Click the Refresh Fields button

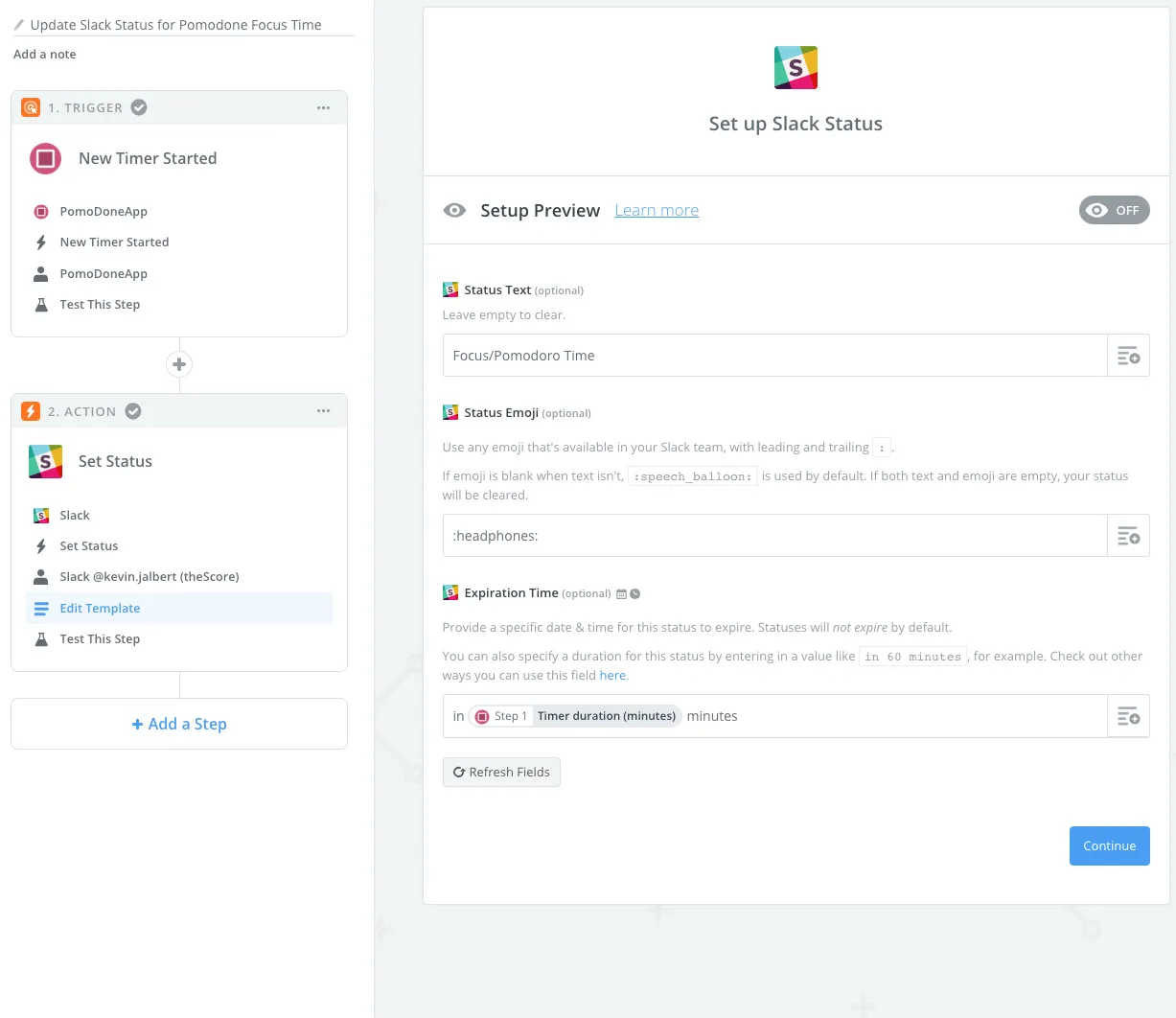[501, 772]
